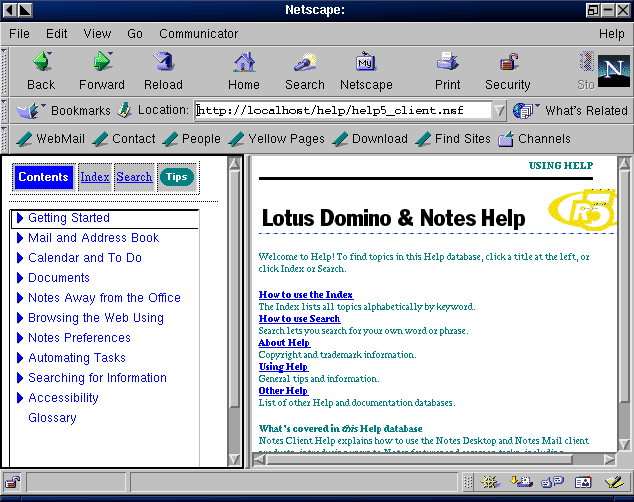
Task: Open What's Related icon
Action: click(x=524, y=110)
